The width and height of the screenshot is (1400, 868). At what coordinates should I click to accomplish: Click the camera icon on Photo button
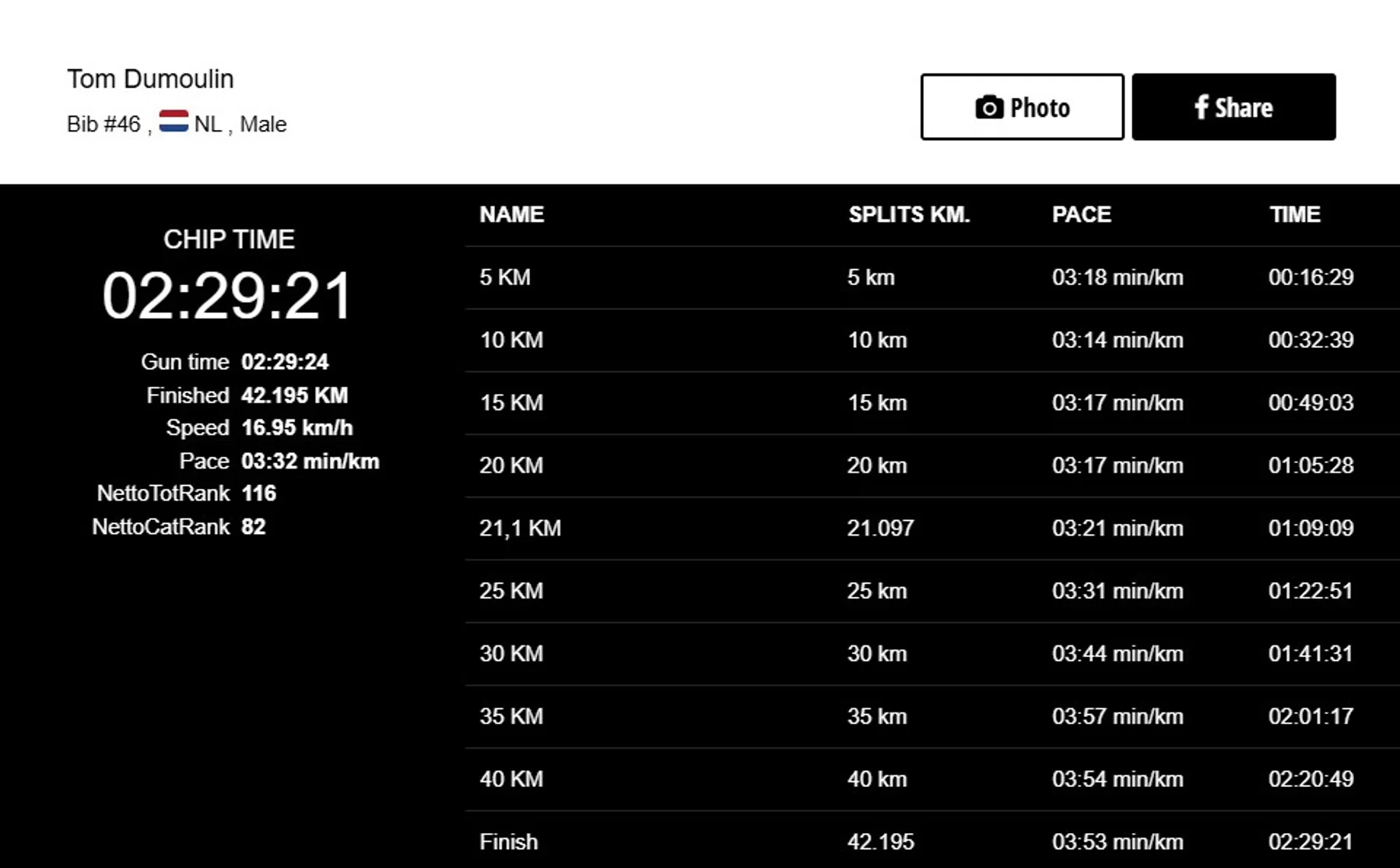click(988, 107)
